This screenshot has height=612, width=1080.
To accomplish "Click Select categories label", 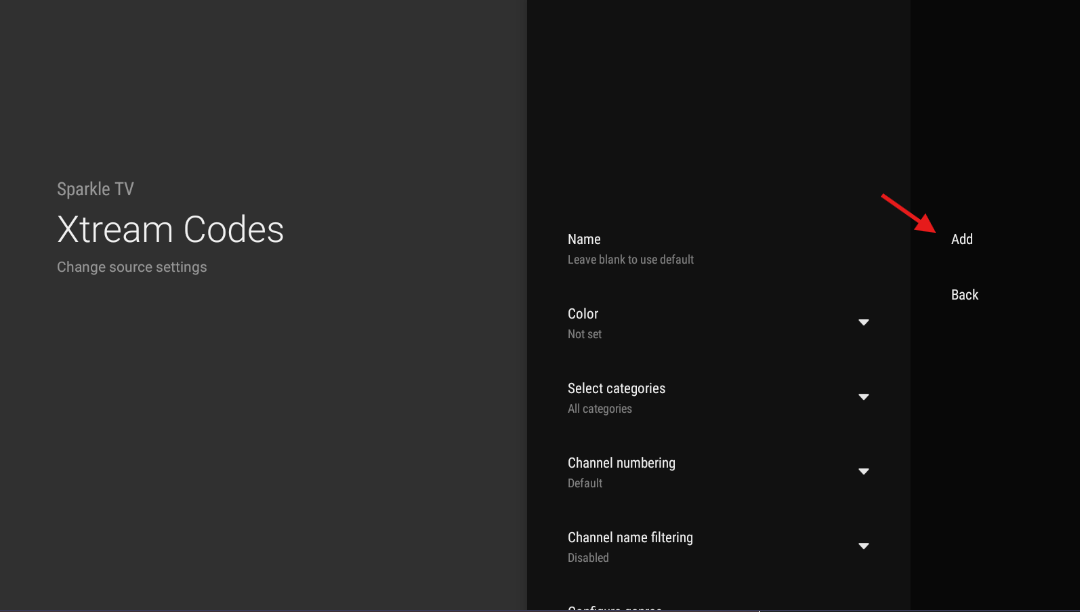I will coord(616,388).
